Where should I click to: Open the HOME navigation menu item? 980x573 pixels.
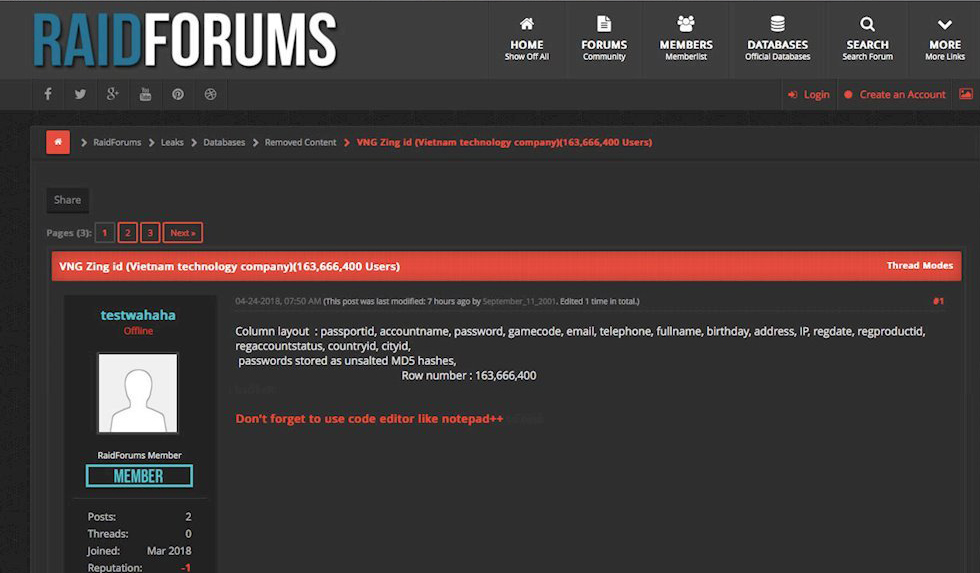[x=527, y=40]
